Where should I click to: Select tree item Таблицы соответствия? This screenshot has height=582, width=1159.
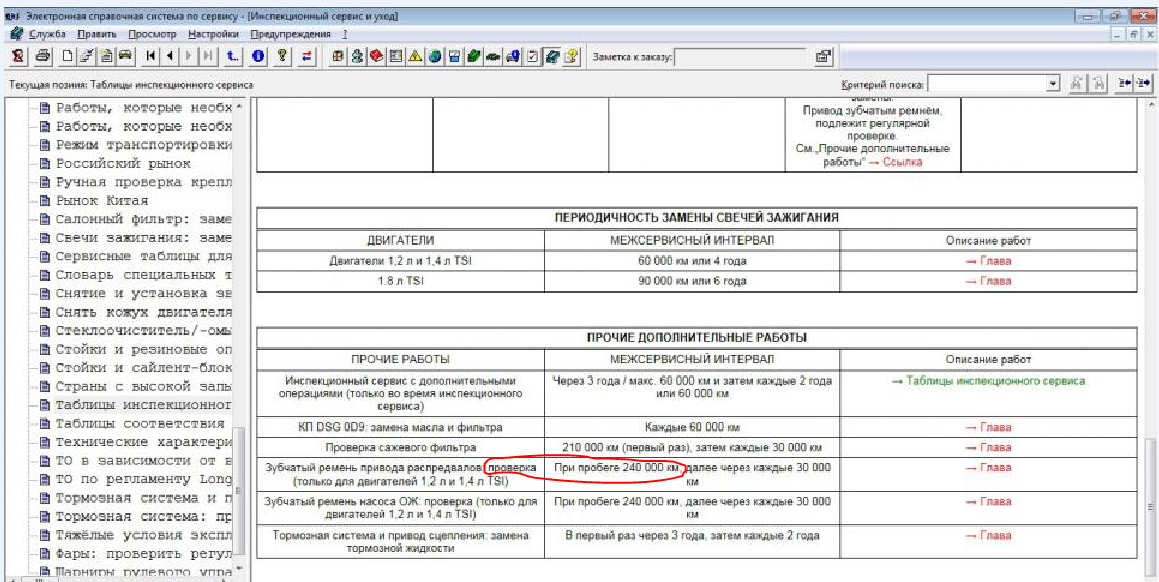click(140, 423)
